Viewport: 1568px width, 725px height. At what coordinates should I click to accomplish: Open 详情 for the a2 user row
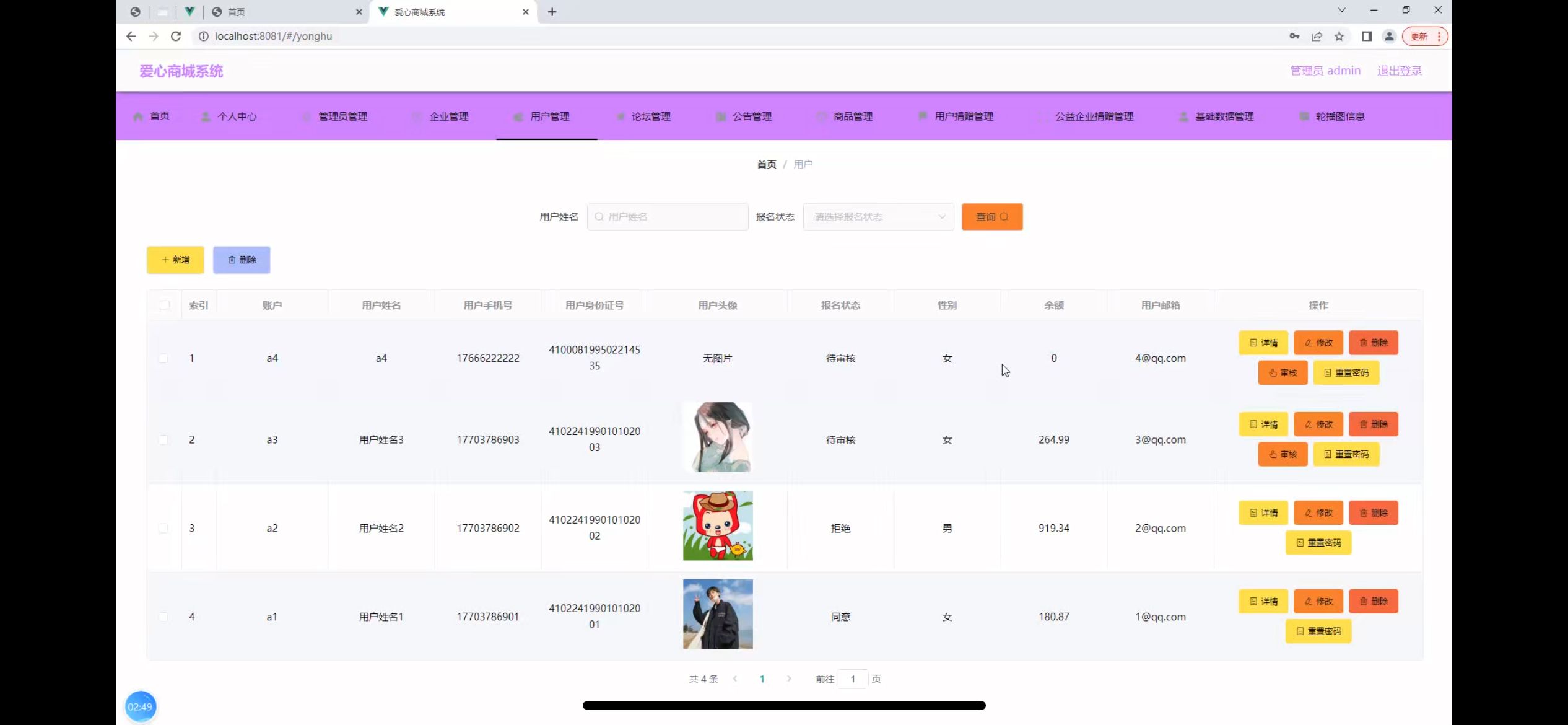(x=1263, y=513)
